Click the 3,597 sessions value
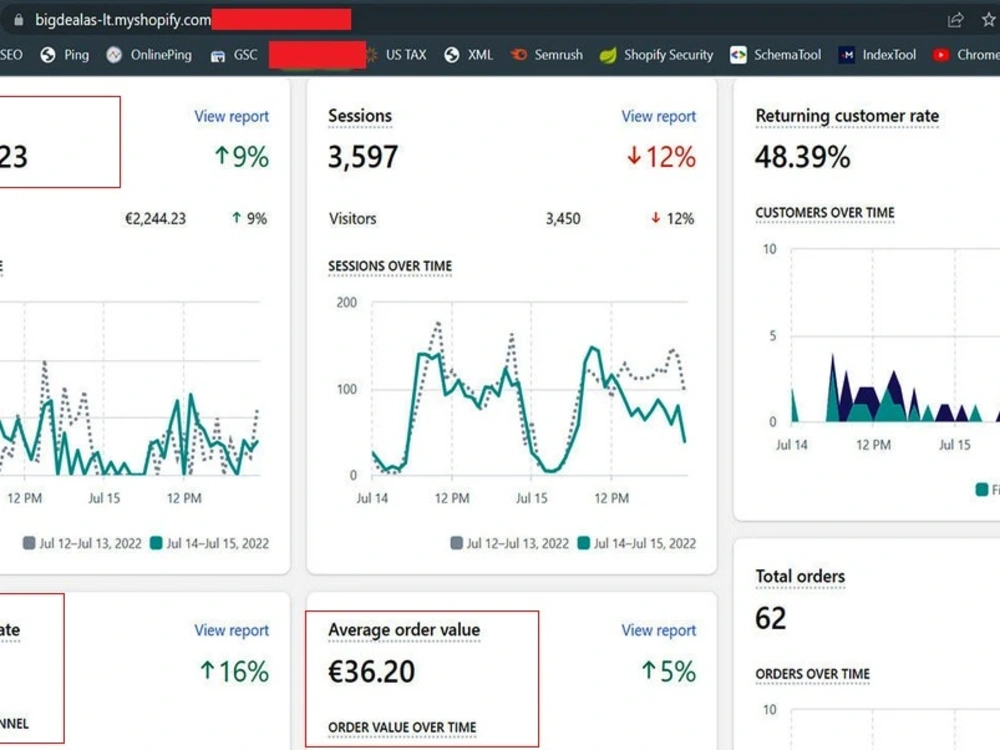The image size is (1000, 750). pos(363,157)
